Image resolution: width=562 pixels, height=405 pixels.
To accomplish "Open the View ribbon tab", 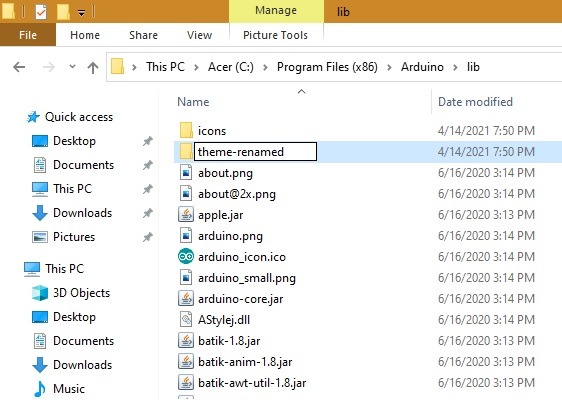I will (199, 35).
